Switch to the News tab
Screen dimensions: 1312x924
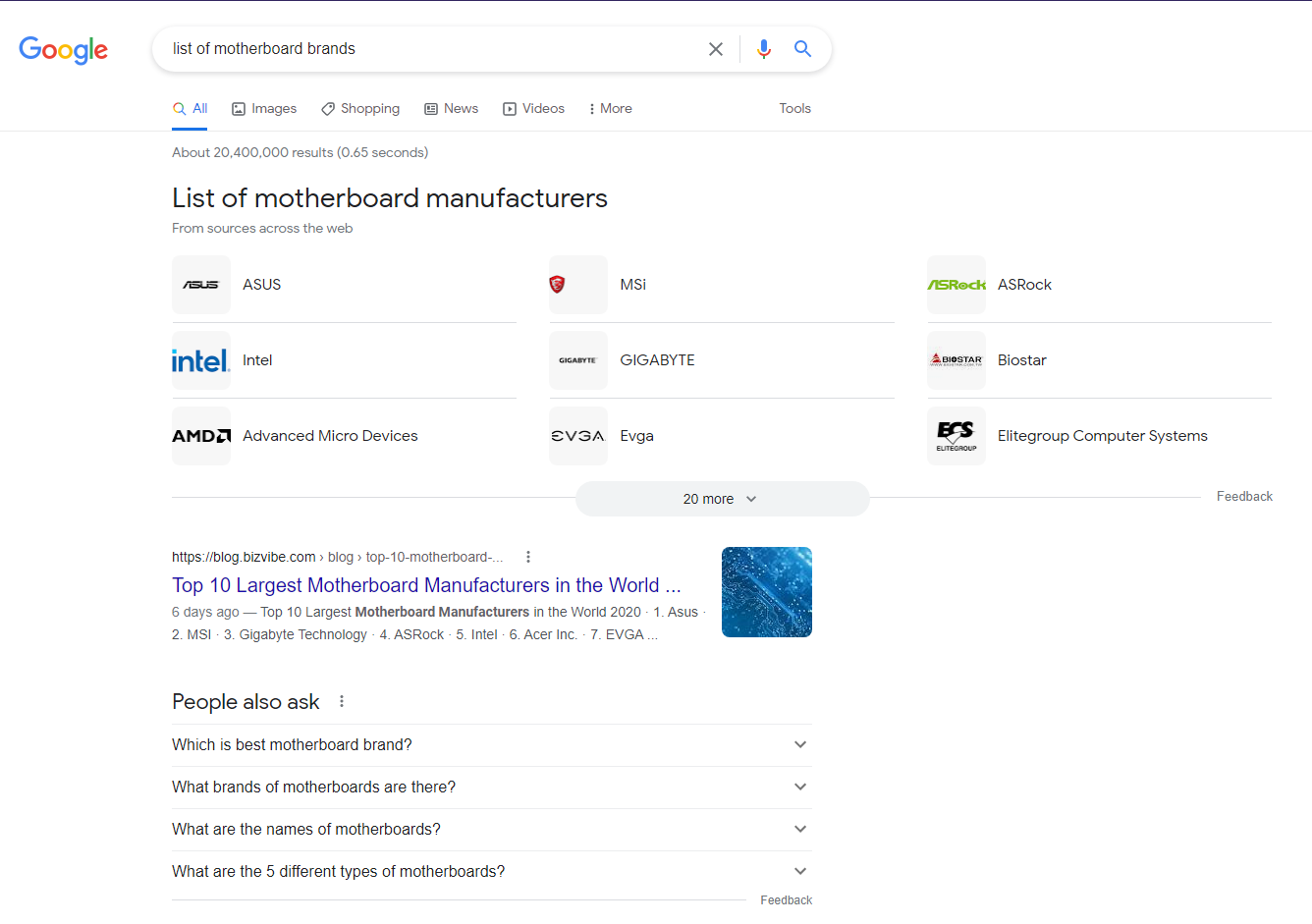point(452,109)
